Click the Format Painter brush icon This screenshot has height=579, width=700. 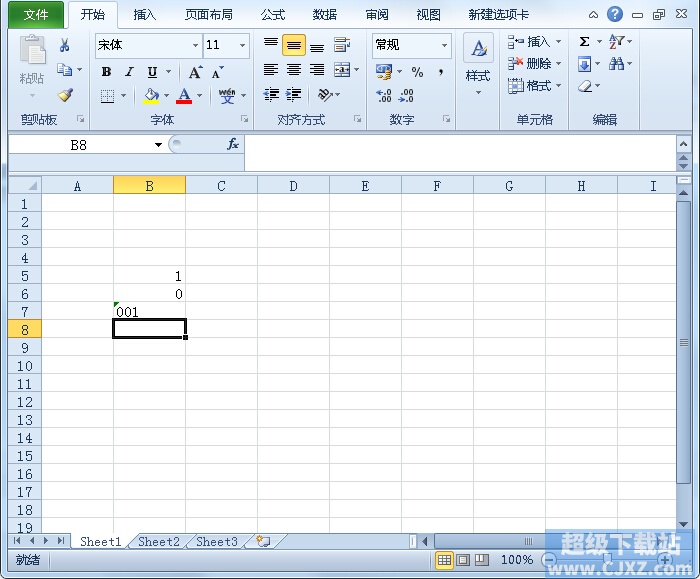point(65,96)
